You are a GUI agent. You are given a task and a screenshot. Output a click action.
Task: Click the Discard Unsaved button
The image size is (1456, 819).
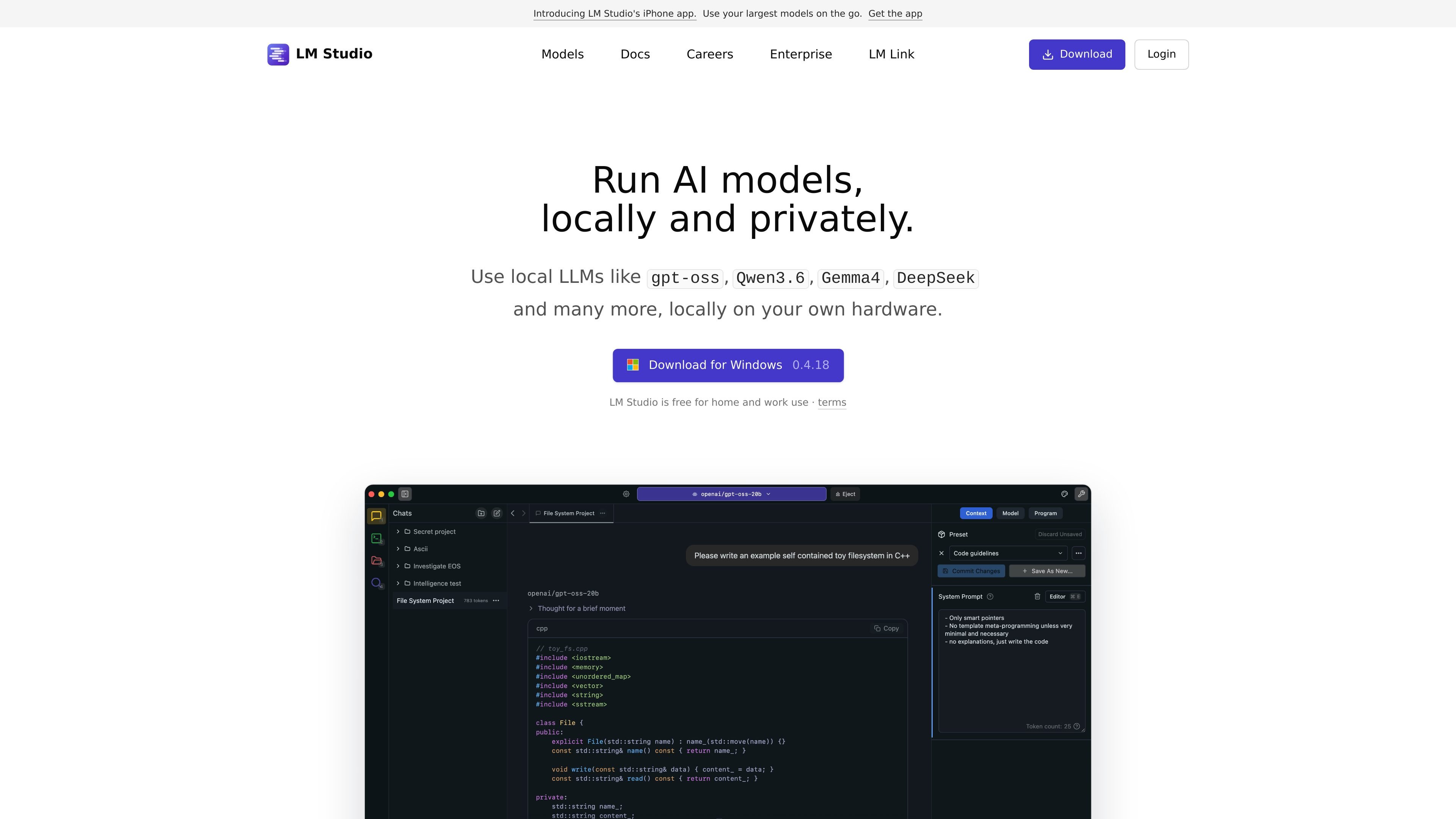[x=1060, y=534]
